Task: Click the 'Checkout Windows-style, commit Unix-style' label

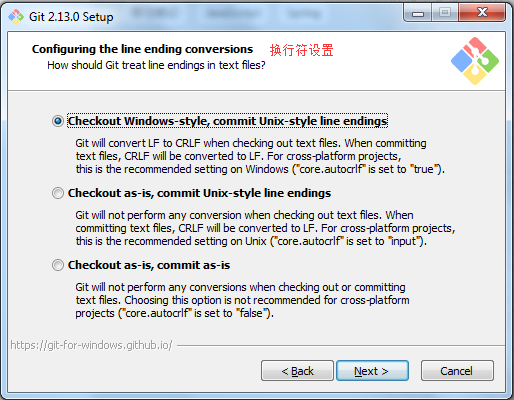Action: pos(227,121)
